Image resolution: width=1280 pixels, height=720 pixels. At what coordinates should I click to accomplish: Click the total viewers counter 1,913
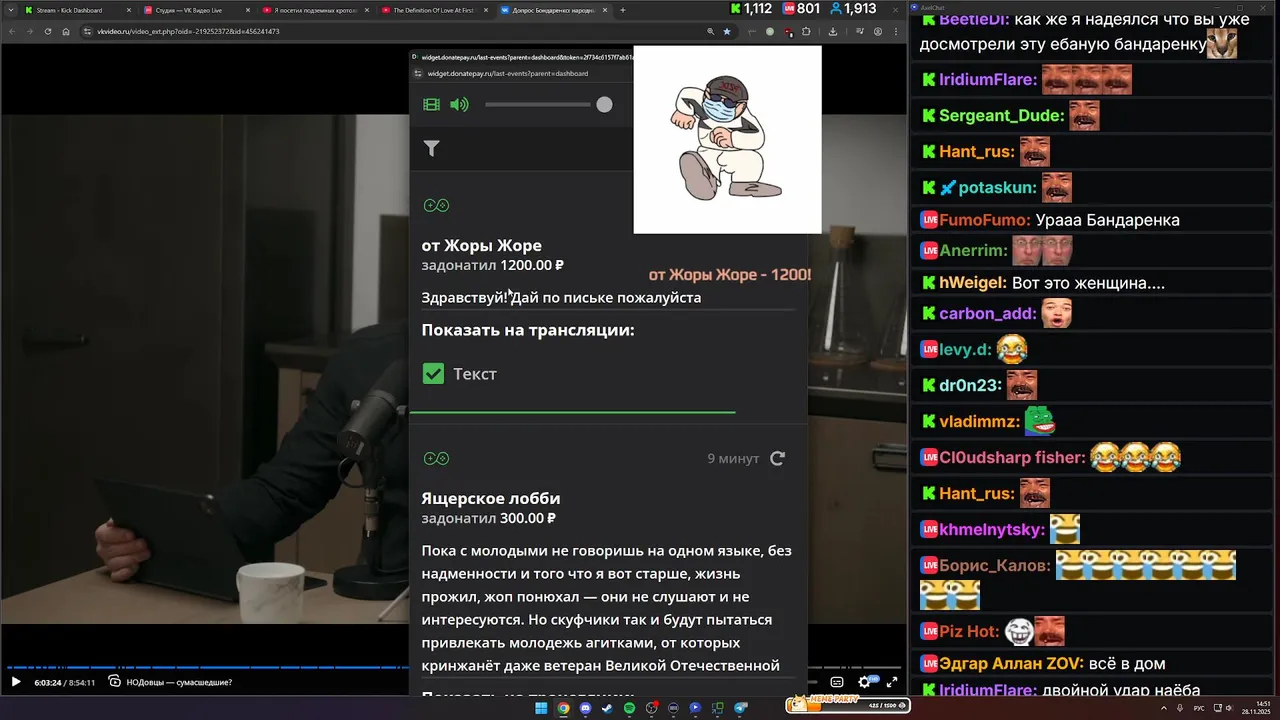pyautogui.click(x=852, y=9)
